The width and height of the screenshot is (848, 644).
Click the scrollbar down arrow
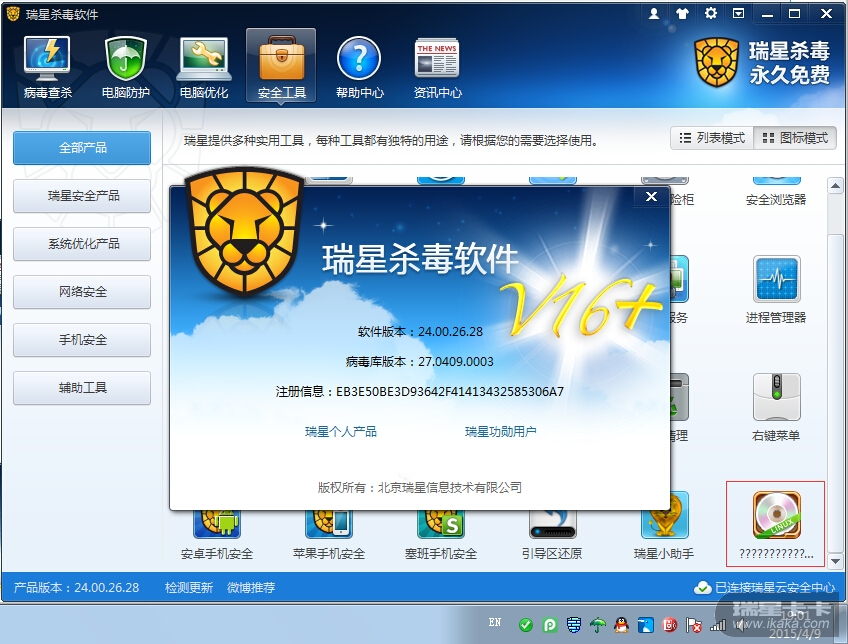click(835, 561)
